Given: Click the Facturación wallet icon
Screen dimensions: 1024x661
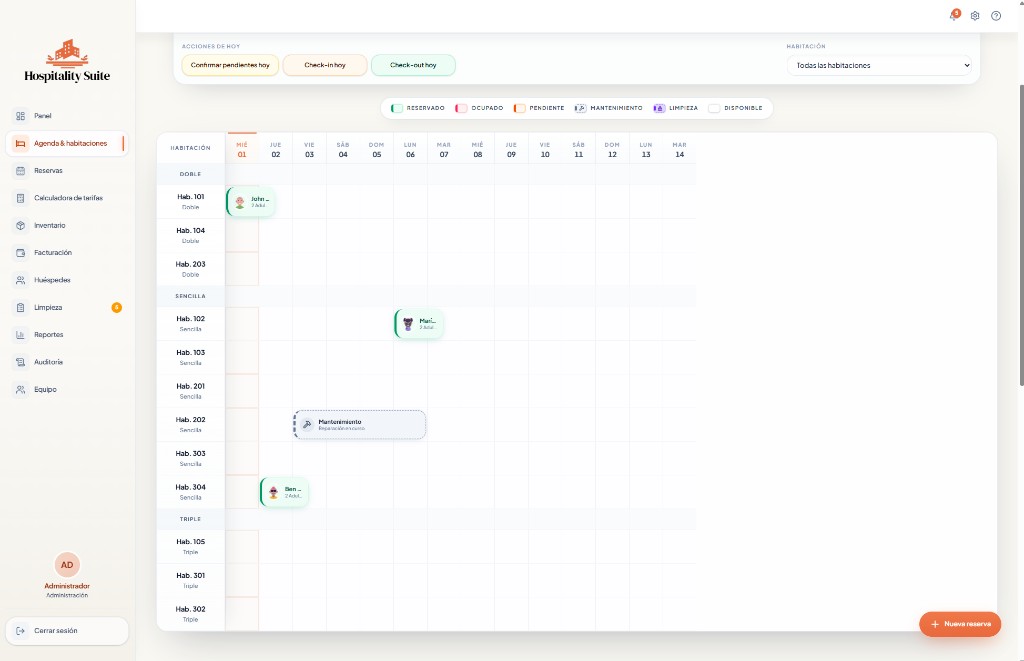Looking at the screenshot, I should [21, 253].
